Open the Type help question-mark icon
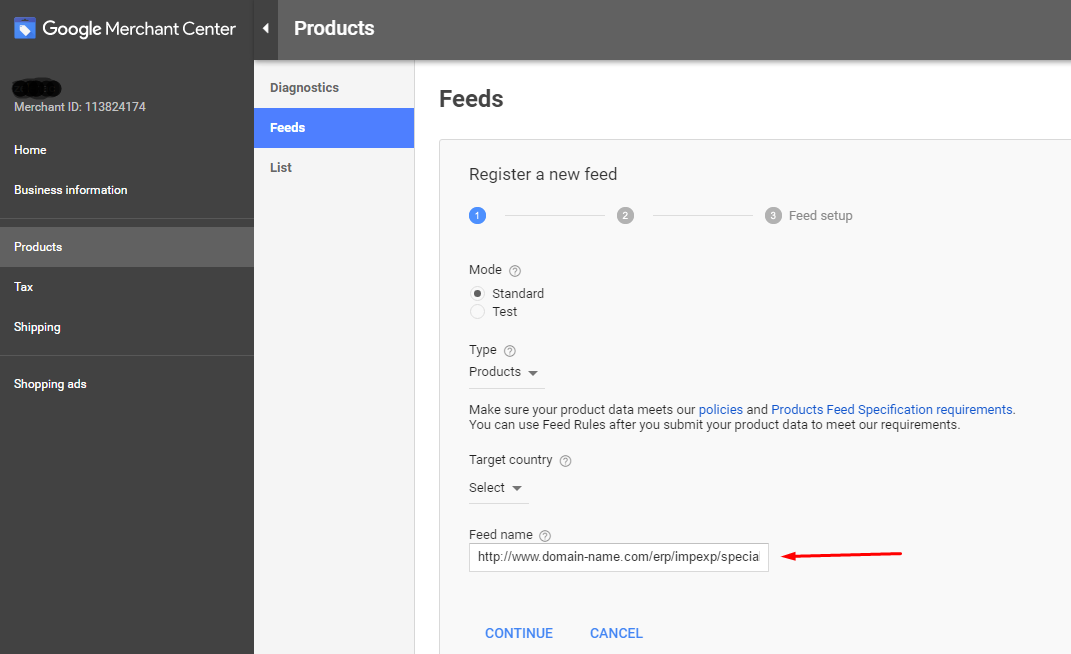Viewport: 1071px width, 654px height. (x=510, y=351)
